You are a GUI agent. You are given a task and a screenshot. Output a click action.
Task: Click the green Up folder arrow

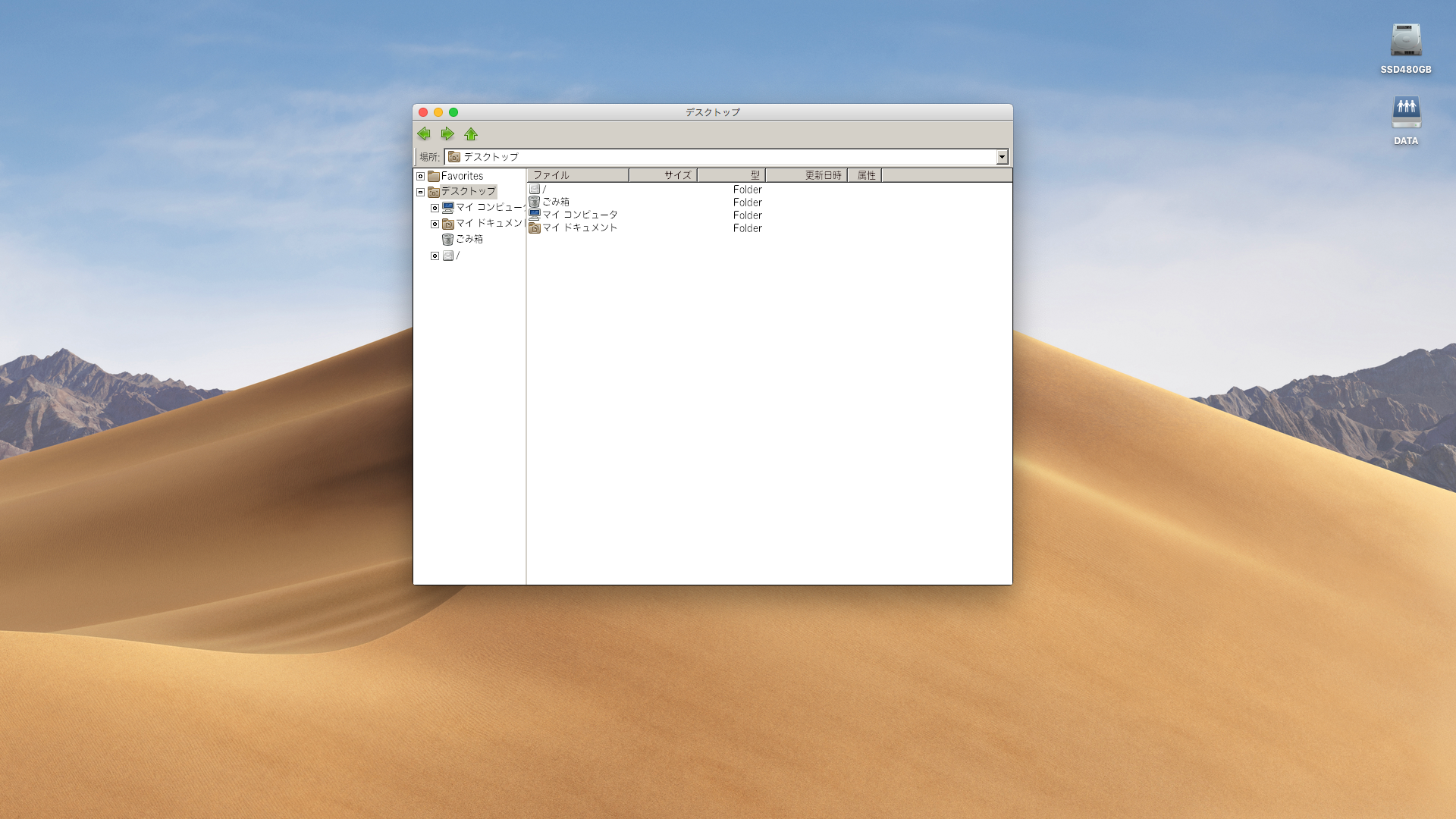coord(471,134)
